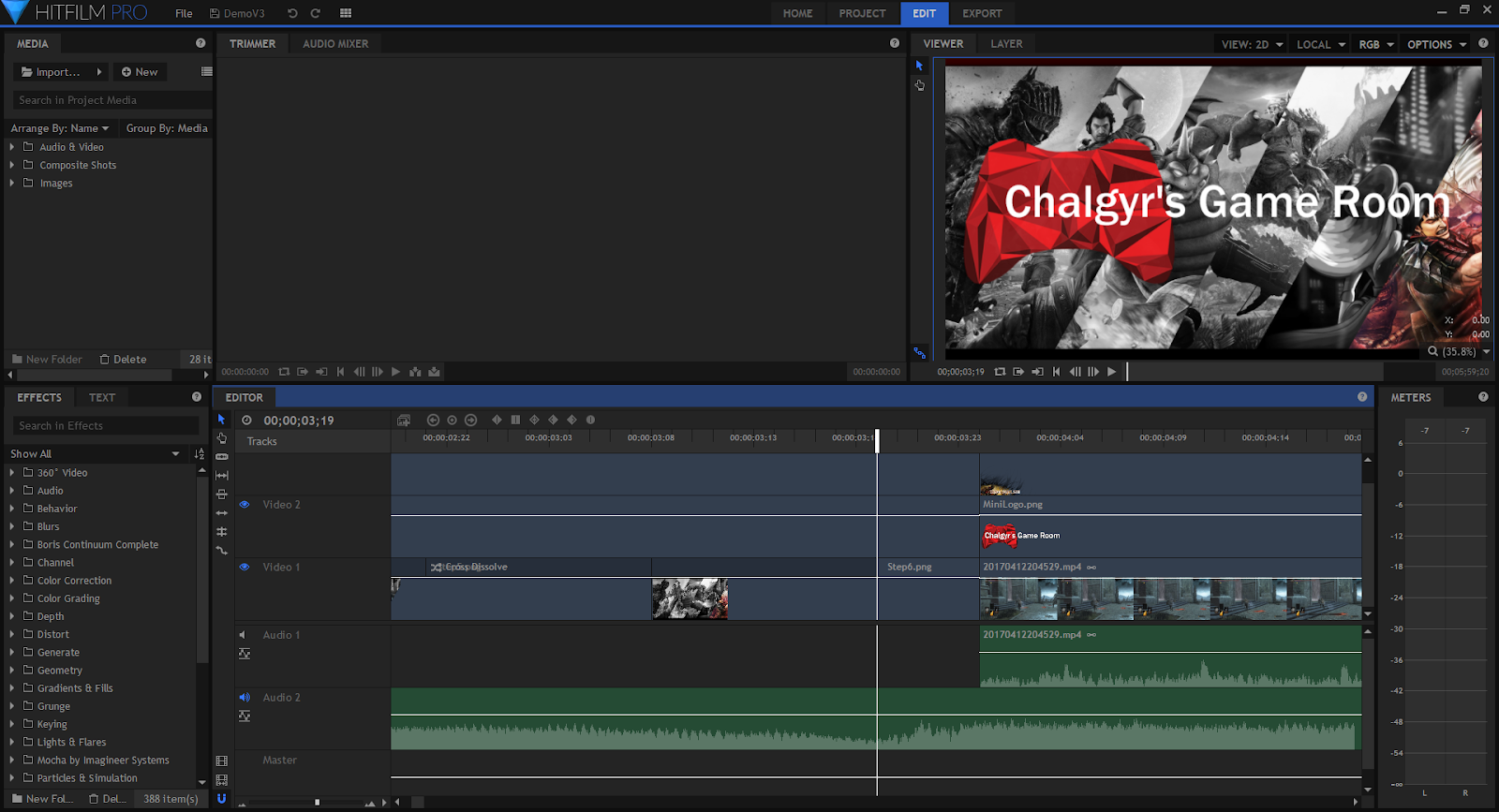
Task: Hide the Video 1 track
Action: click(245, 567)
